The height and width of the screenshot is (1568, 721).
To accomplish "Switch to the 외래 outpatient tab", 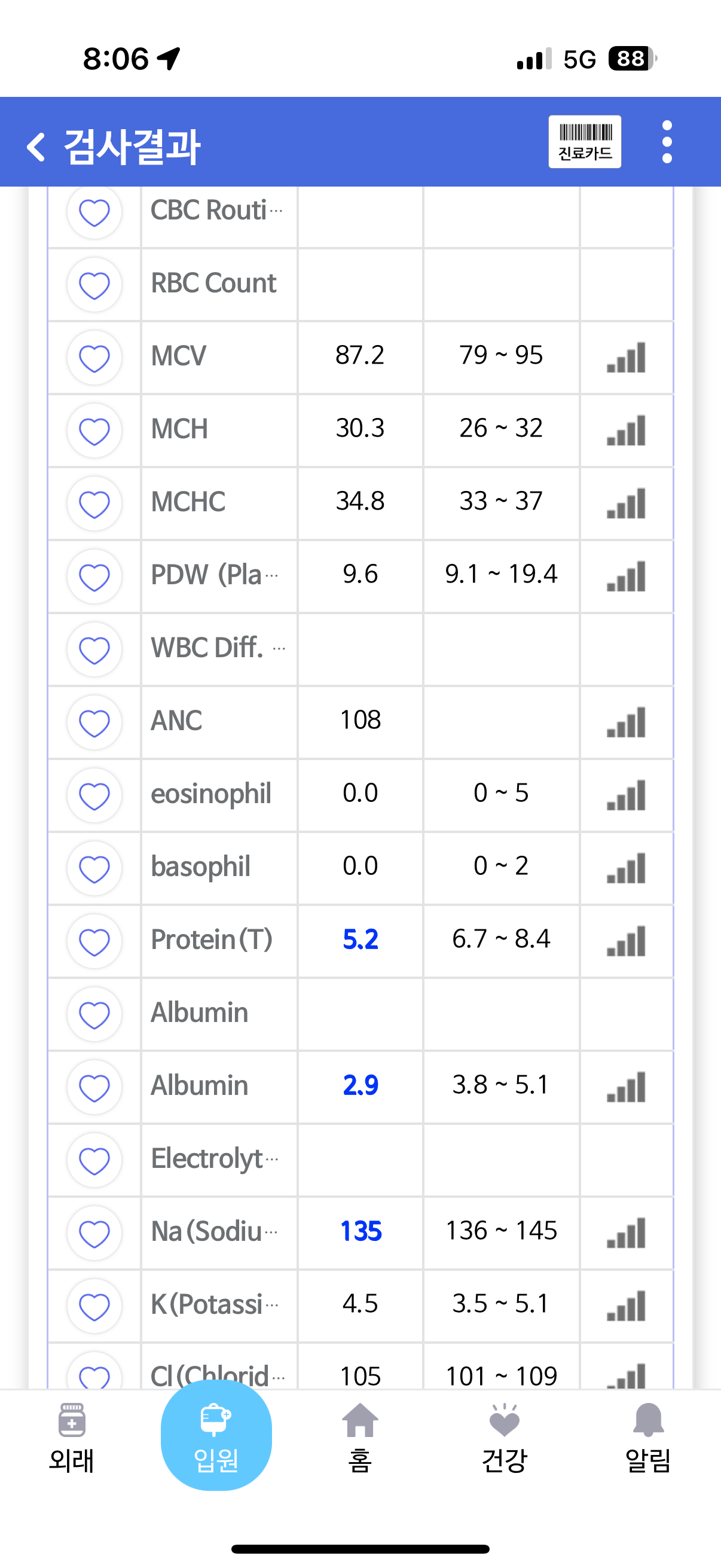I will (x=71, y=1439).
